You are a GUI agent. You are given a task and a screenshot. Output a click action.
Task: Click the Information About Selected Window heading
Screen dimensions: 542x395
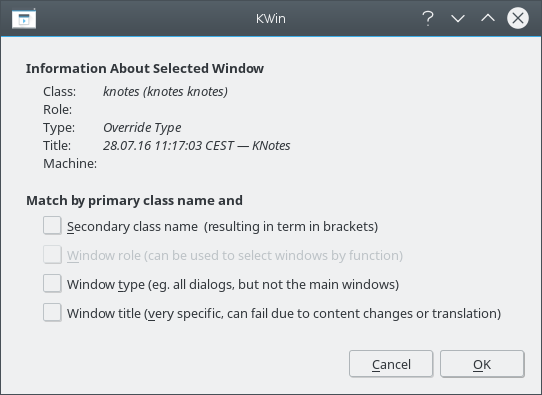pos(145,68)
